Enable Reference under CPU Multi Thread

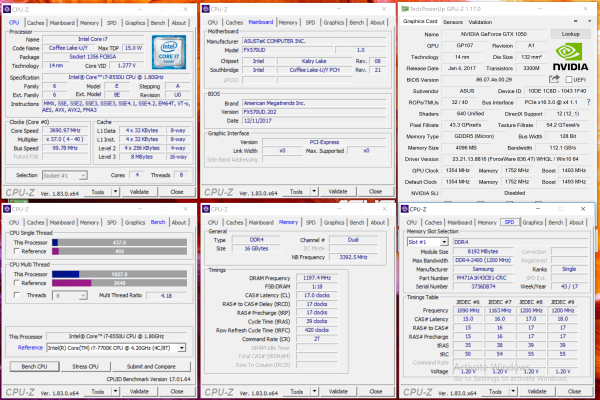[16, 283]
